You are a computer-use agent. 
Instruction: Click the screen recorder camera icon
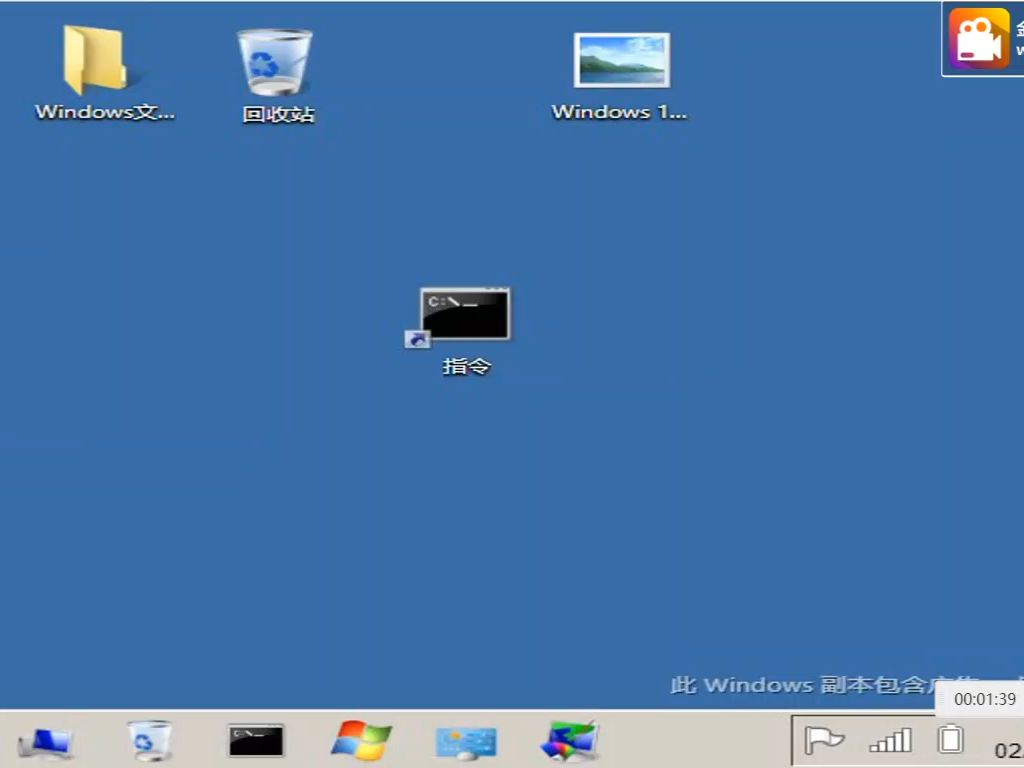click(x=979, y=39)
